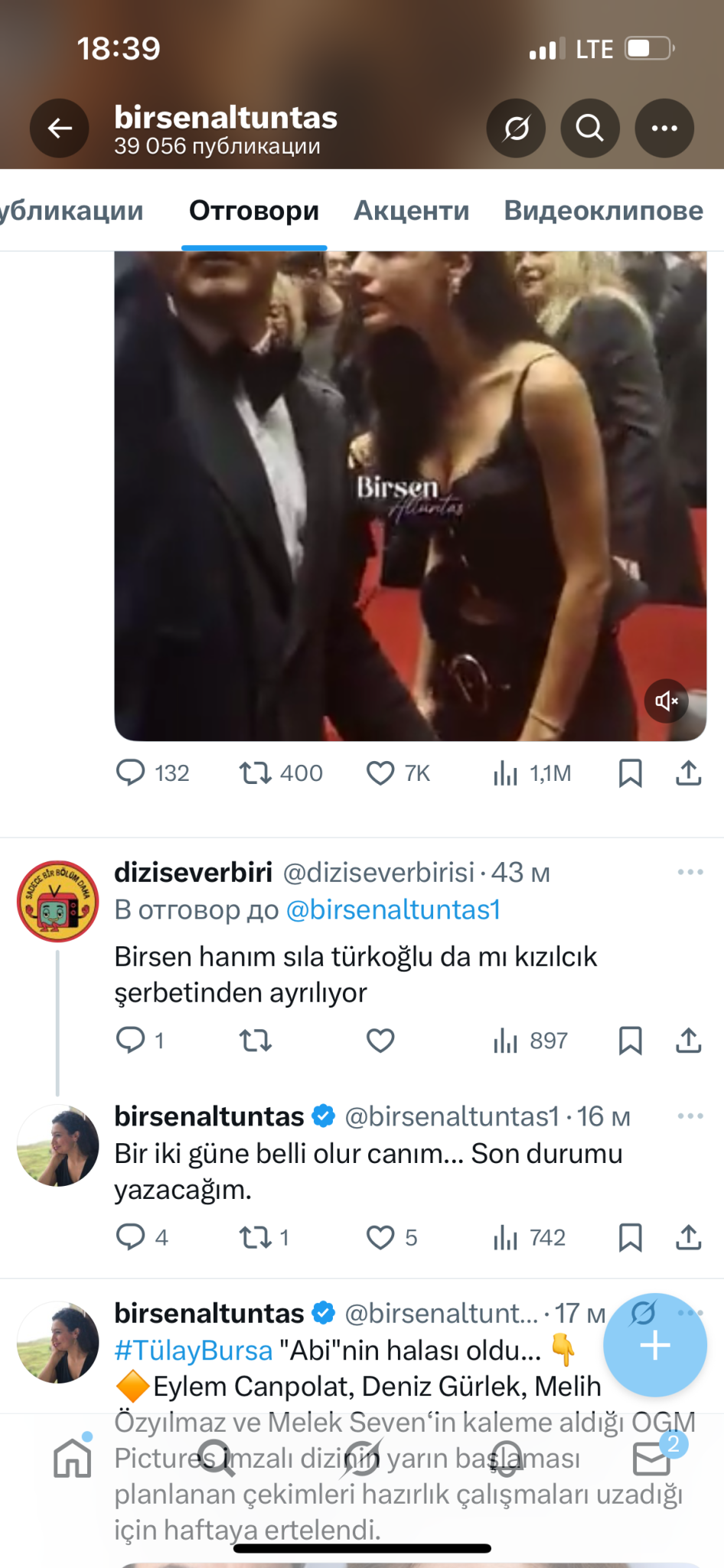
Task: Open profile header three-dot menu
Action: [x=664, y=128]
